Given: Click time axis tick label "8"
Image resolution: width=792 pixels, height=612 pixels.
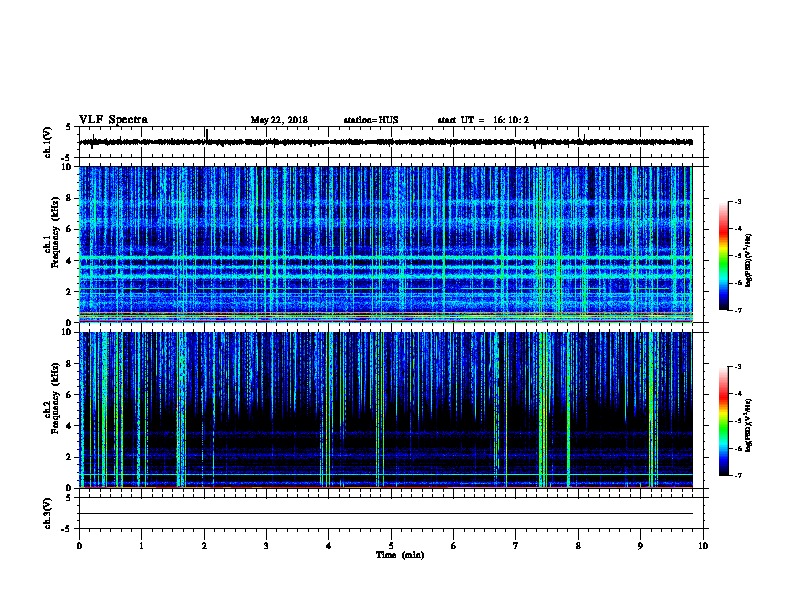Looking at the screenshot, I should click(578, 546).
